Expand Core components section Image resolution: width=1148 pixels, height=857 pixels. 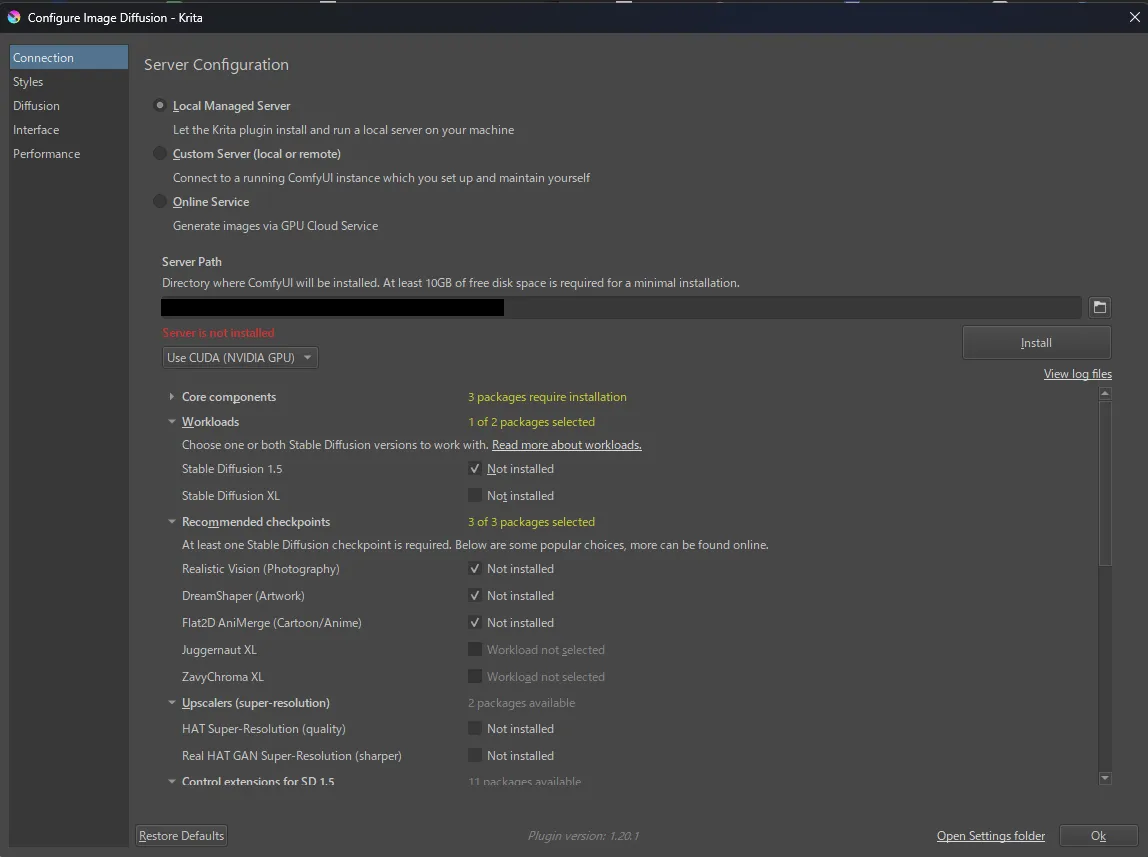[171, 397]
